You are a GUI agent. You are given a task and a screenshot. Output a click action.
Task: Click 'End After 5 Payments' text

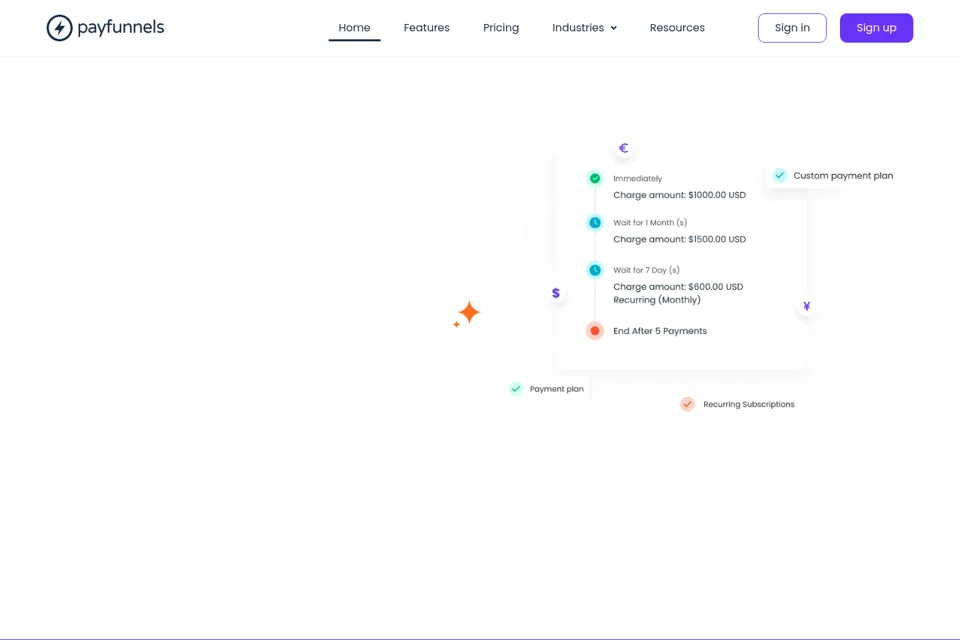click(x=660, y=331)
